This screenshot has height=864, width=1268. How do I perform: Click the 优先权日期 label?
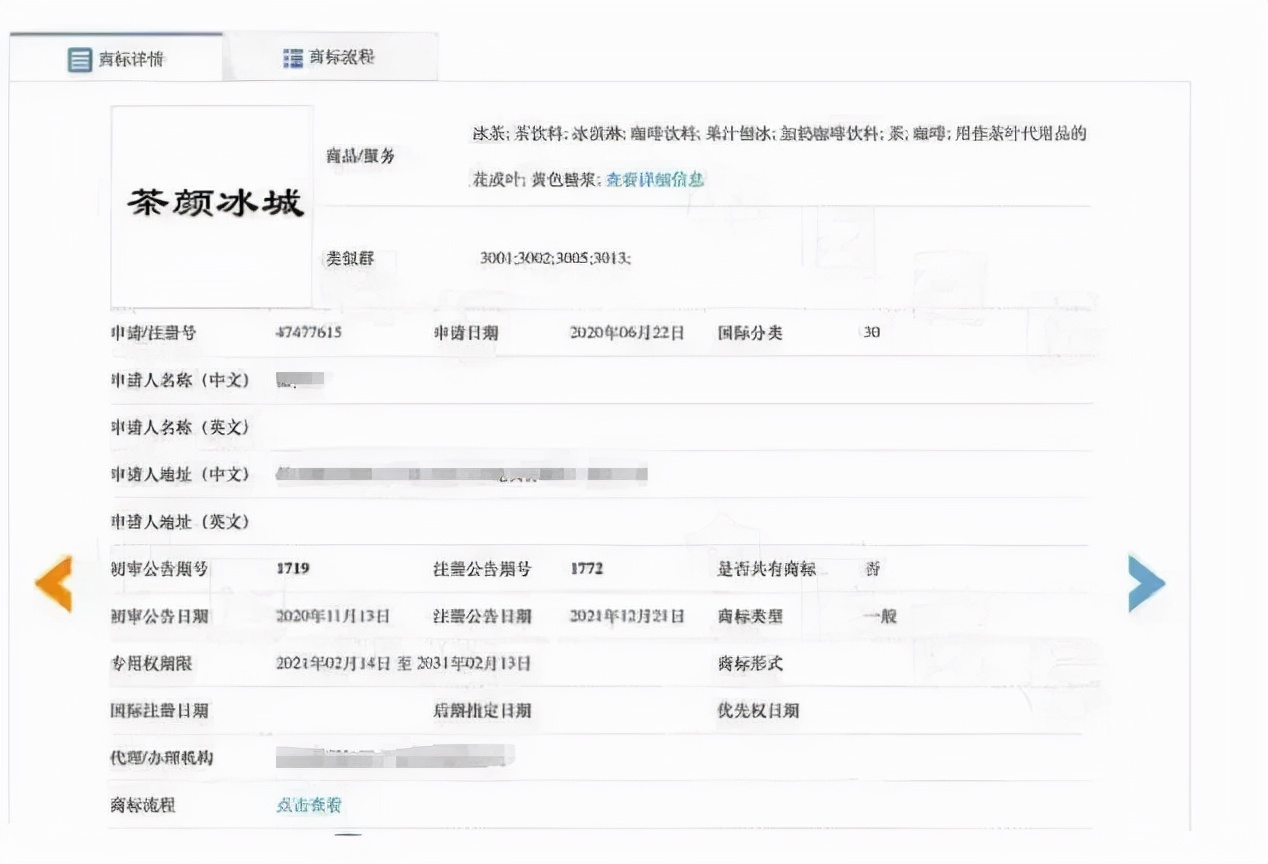(758, 711)
